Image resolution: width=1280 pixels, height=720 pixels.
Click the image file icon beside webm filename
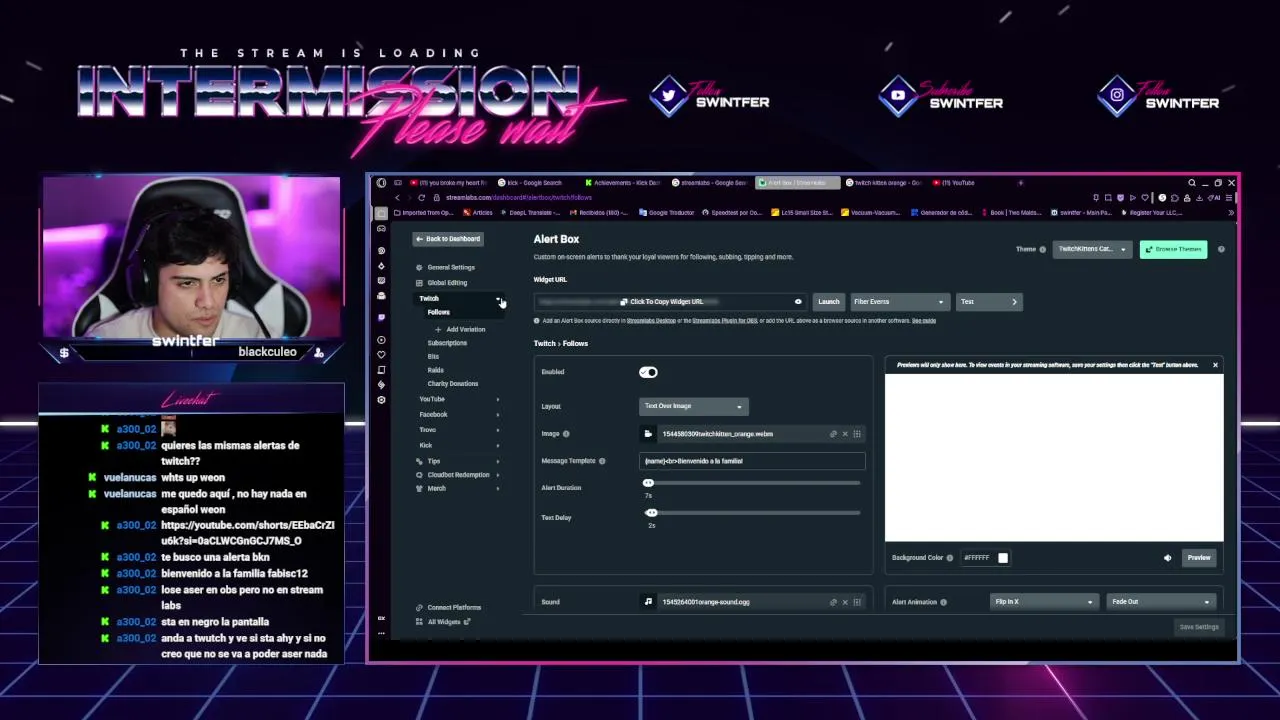click(x=648, y=434)
